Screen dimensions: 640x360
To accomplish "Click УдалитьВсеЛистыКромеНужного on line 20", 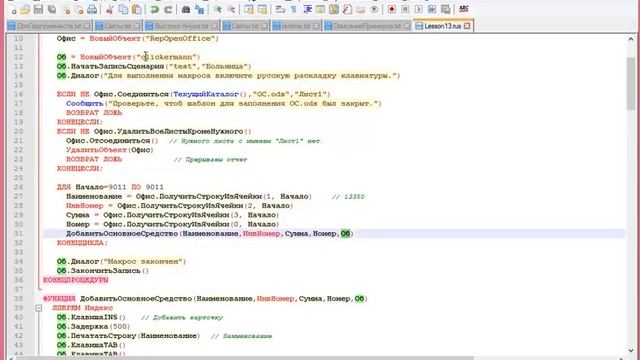I will point(180,131).
